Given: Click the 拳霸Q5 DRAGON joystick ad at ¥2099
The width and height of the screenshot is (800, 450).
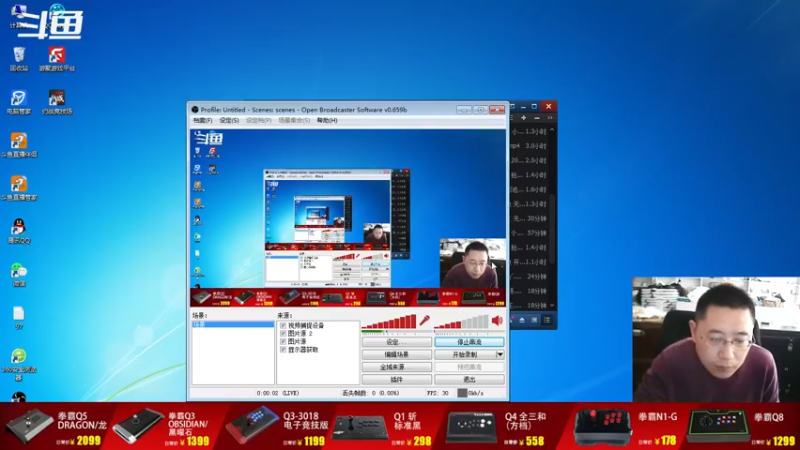Looking at the screenshot, I should tap(56, 427).
